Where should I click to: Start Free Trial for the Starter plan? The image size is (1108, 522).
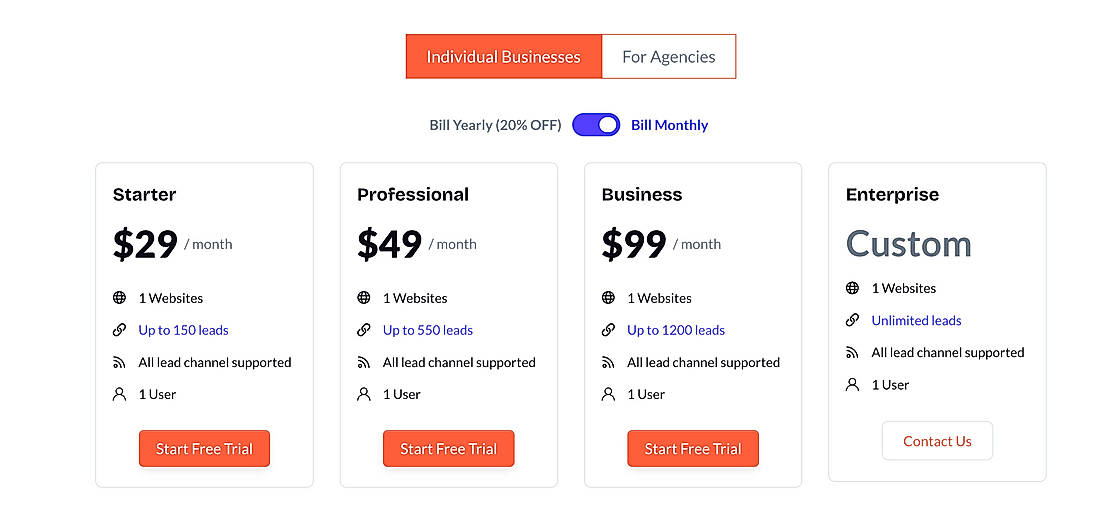[x=204, y=449]
